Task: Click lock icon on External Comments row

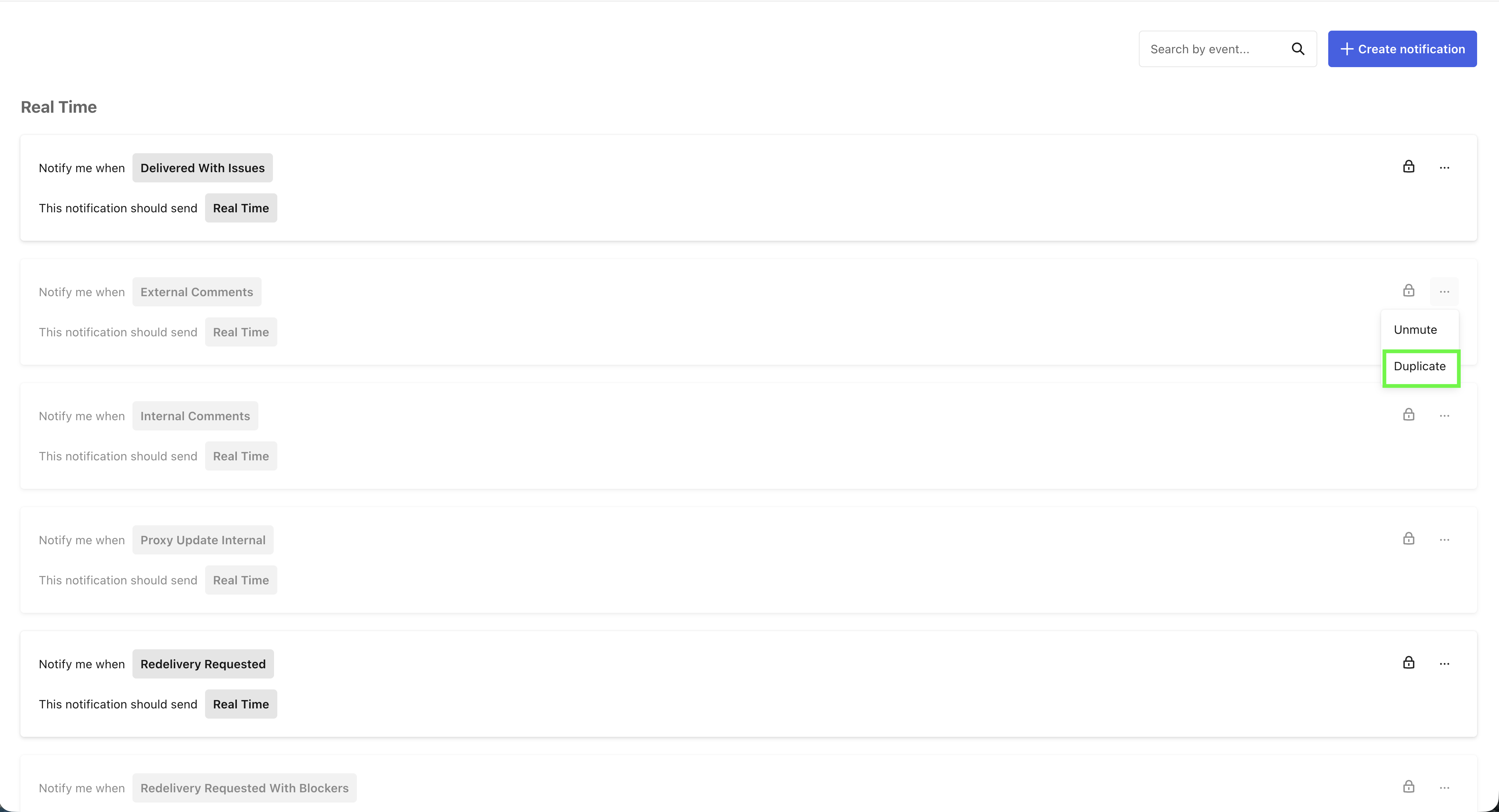Action: coord(1408,291)
